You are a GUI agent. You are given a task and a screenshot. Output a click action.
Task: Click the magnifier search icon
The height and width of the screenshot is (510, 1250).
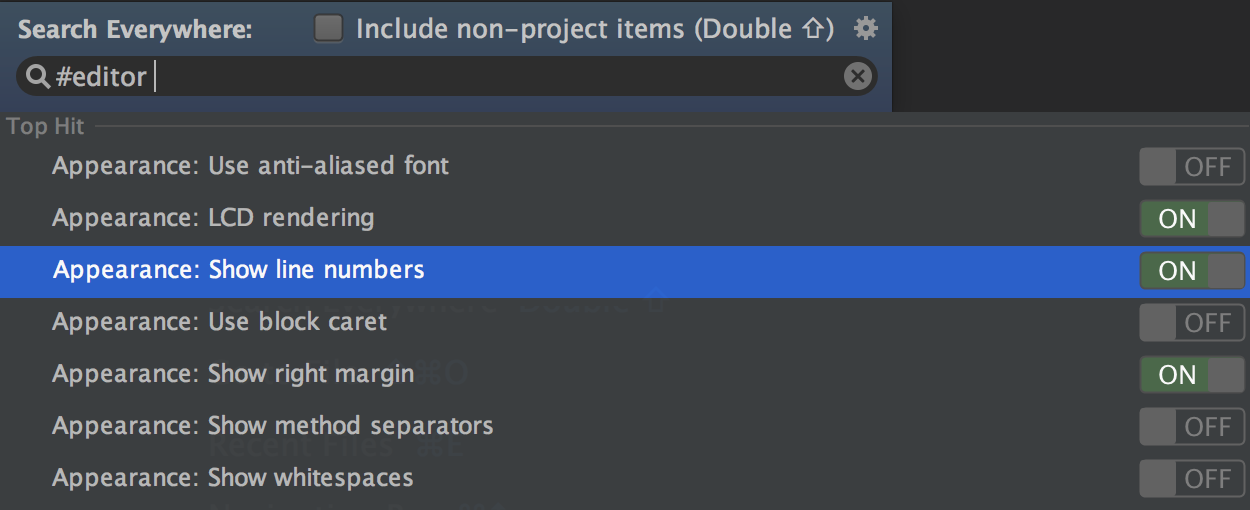click(x=37, y=76)
